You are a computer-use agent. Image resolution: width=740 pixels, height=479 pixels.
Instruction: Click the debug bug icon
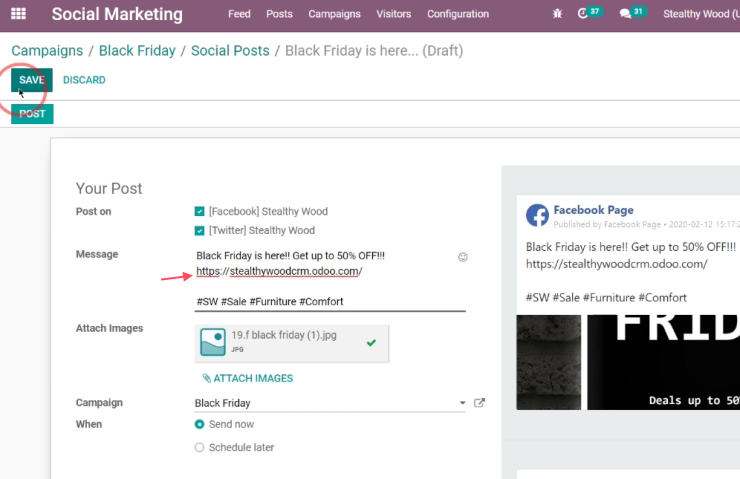557,14
